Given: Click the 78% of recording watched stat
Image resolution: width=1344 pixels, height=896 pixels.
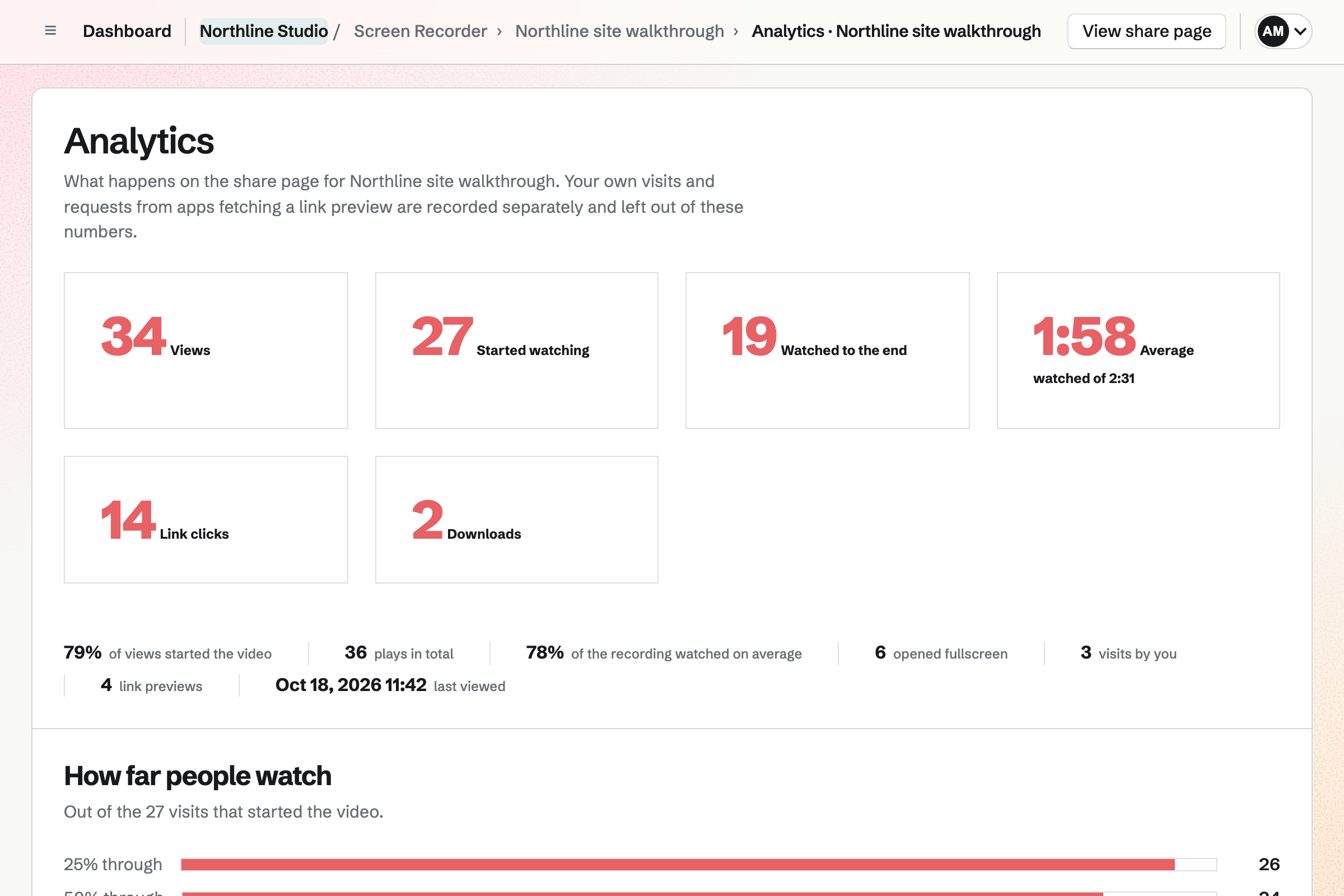Looking at the screenshot, I should coord(664,653).
